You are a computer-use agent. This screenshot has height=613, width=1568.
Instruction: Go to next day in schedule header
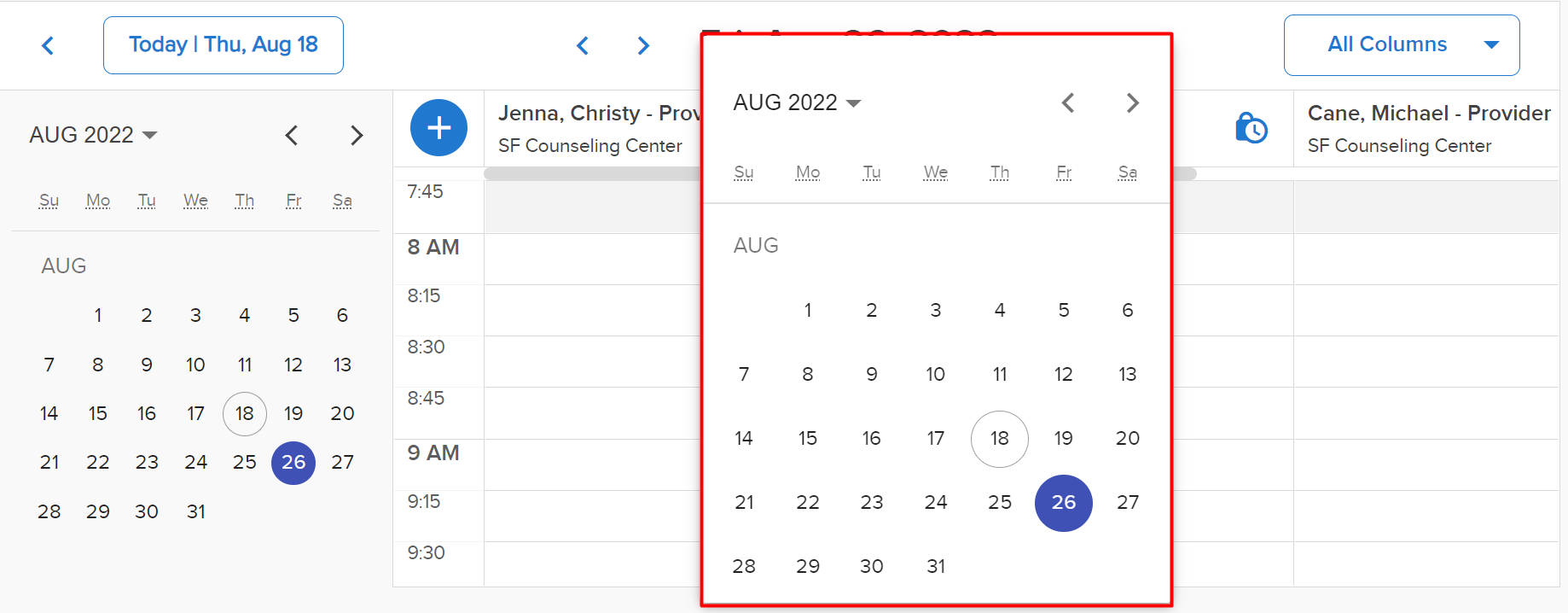pos(644,45)
